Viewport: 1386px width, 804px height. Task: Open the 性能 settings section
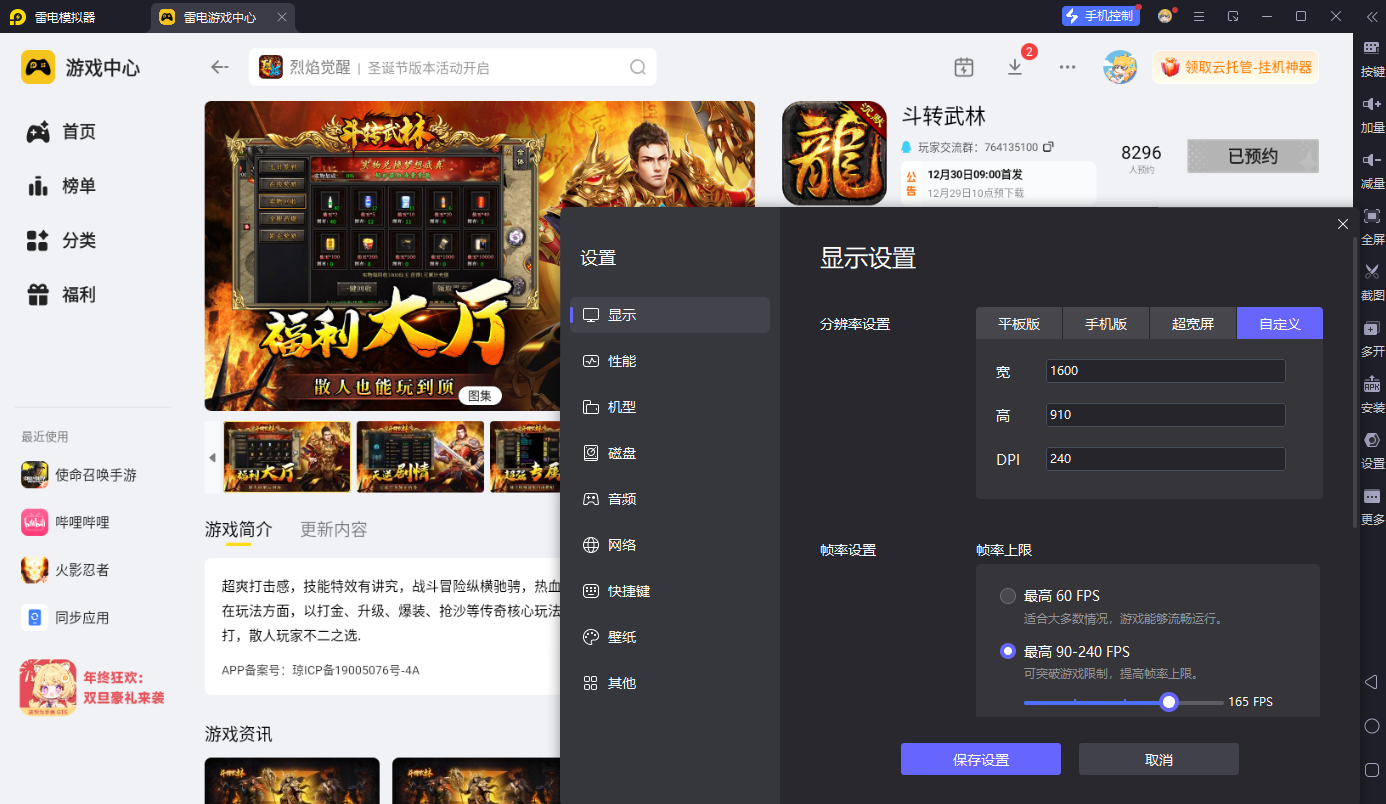pos(670,361)
